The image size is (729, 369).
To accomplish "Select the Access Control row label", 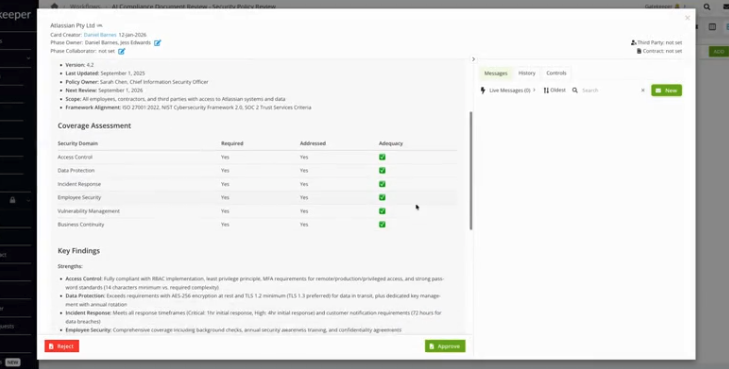I will (x=75, y=157).
